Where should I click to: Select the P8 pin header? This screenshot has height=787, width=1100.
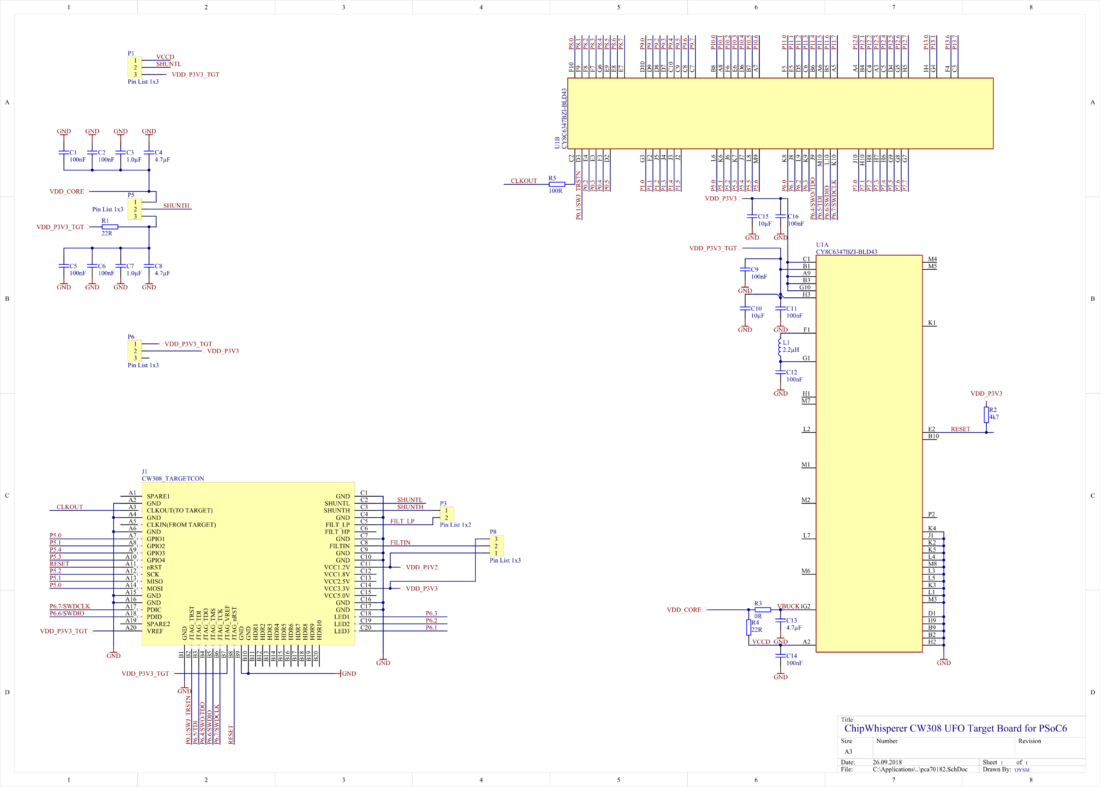[x=496, y=546]
